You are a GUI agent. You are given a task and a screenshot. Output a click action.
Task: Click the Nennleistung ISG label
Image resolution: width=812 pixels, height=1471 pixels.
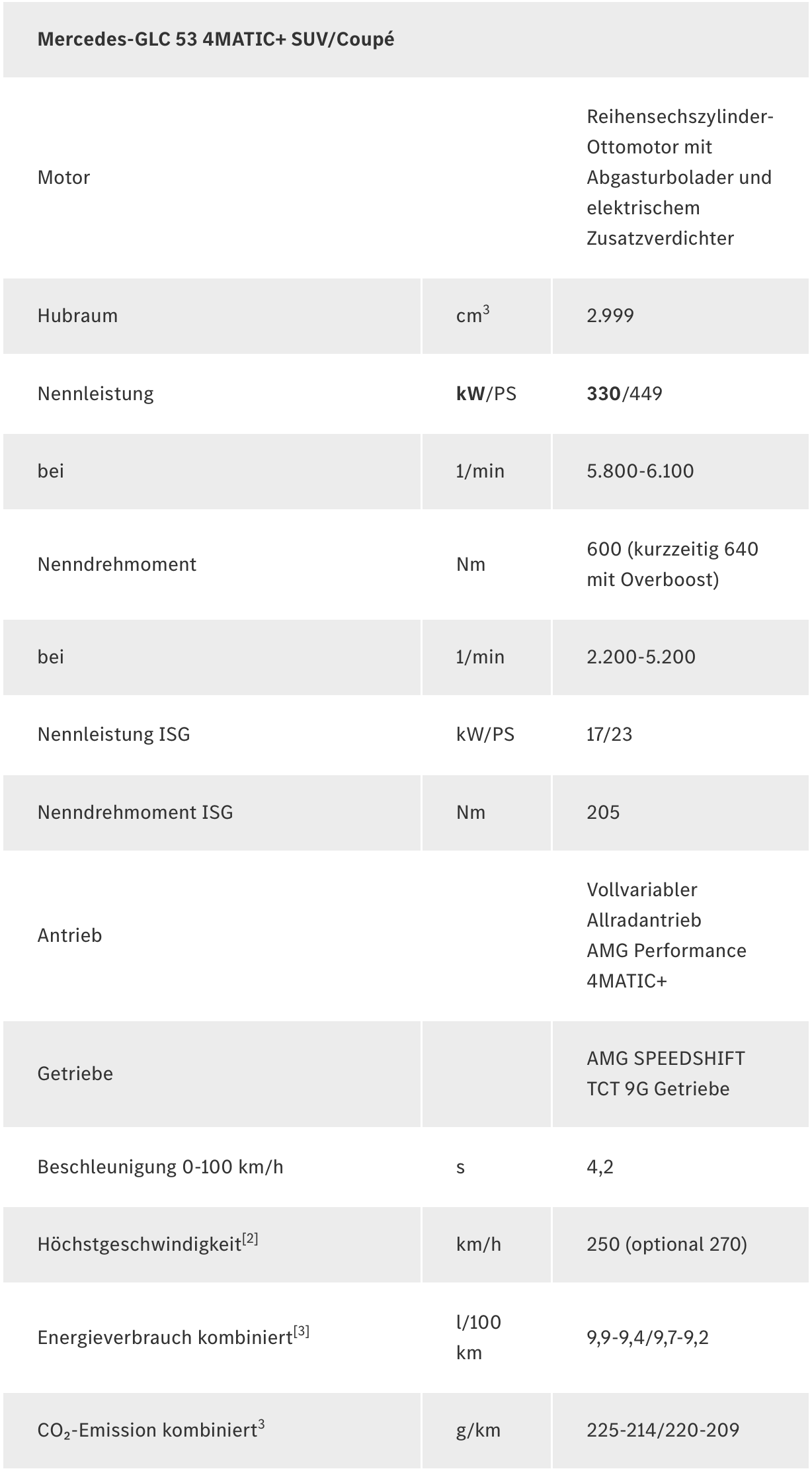[x=114, y=734]
